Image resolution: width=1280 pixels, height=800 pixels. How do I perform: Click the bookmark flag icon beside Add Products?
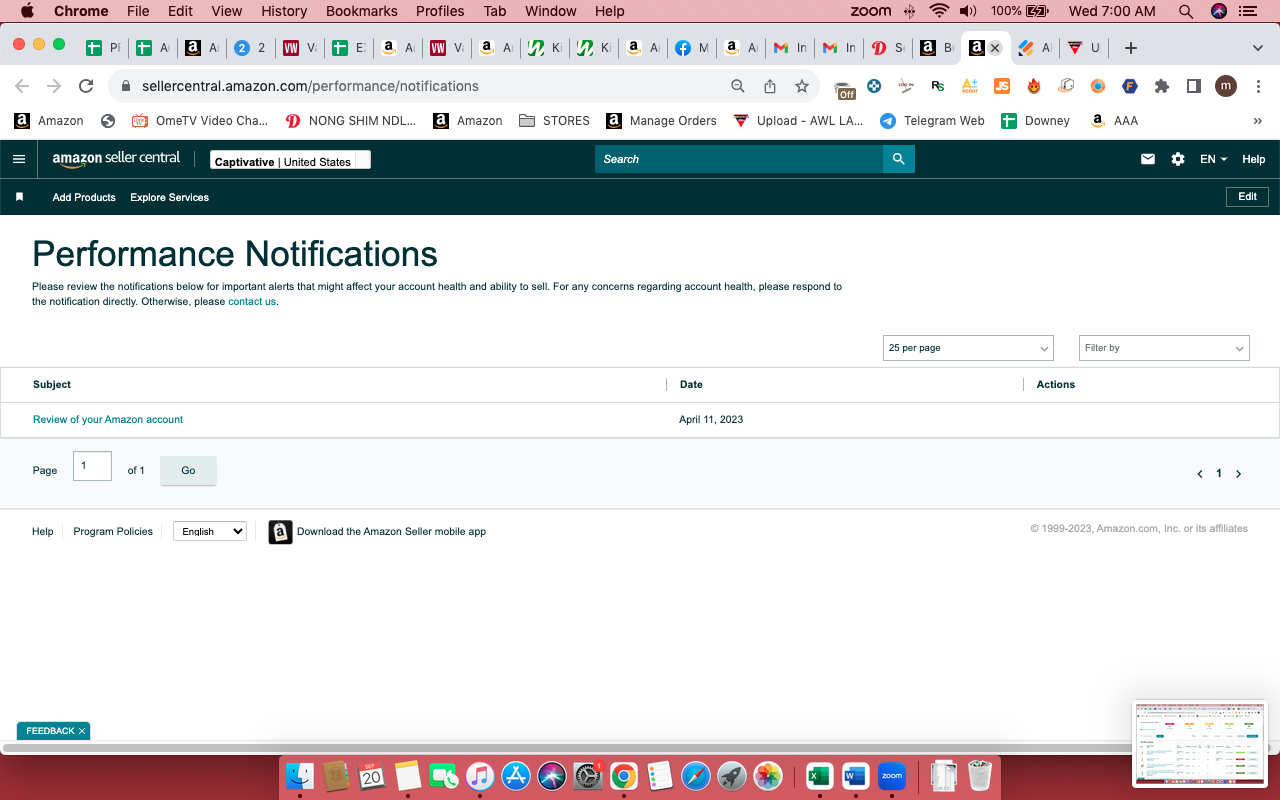pos(19,197)
